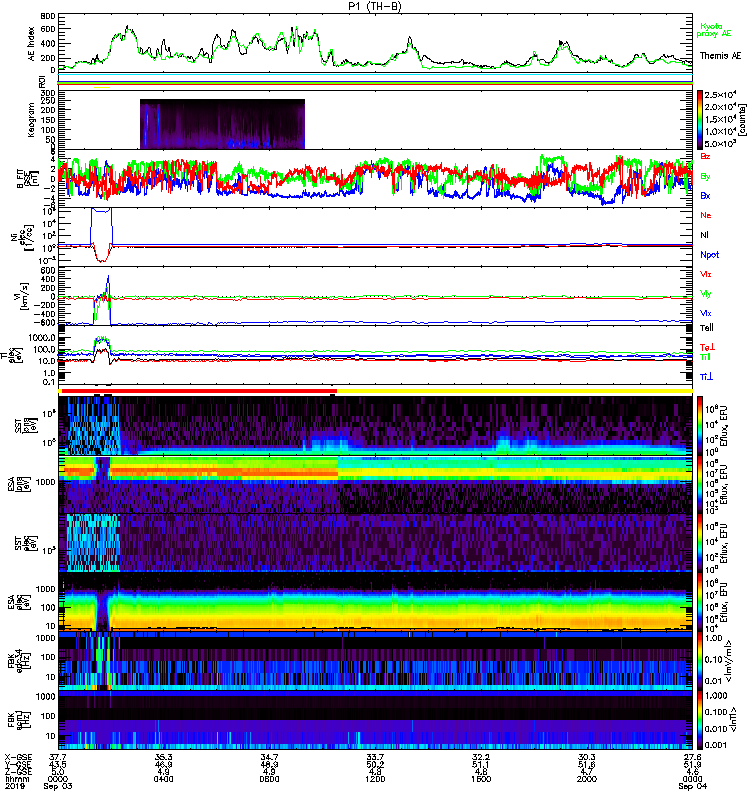The width and height of the screenshot is (750, 800).
Task: Click the keogram counts color bar
Action: 700,120
